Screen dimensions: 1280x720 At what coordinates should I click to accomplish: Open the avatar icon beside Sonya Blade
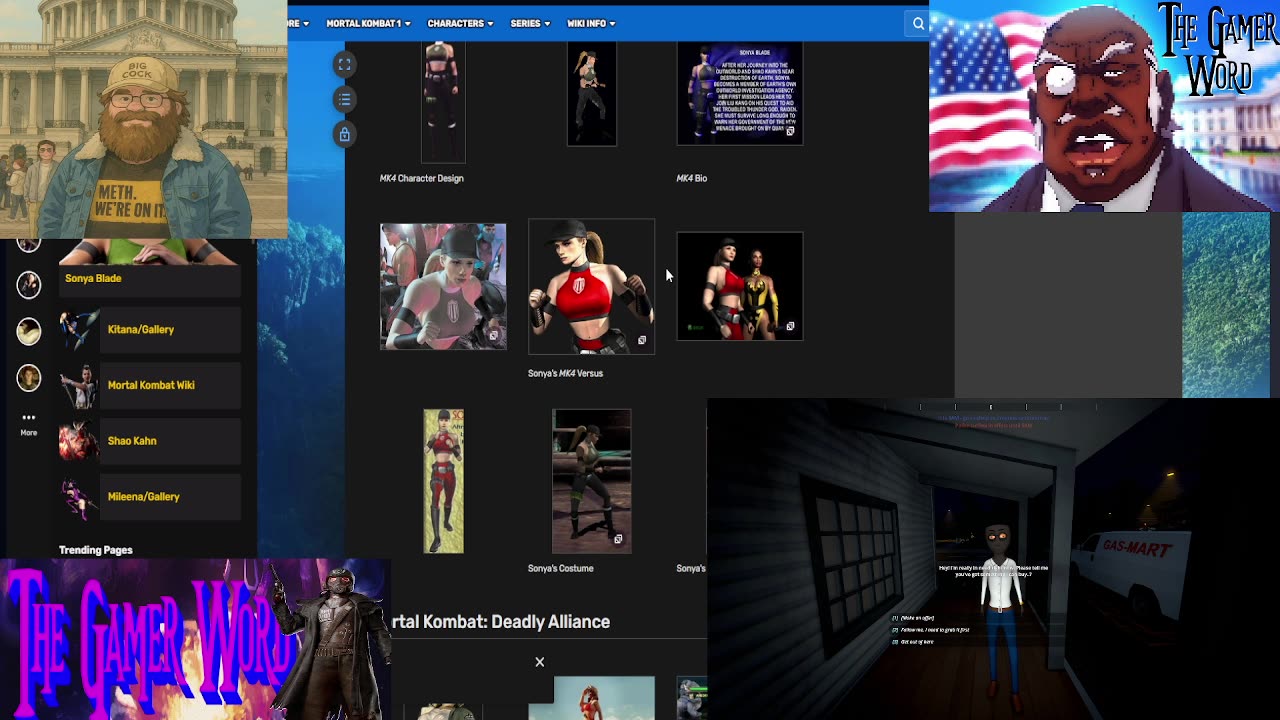click(29, 285)
